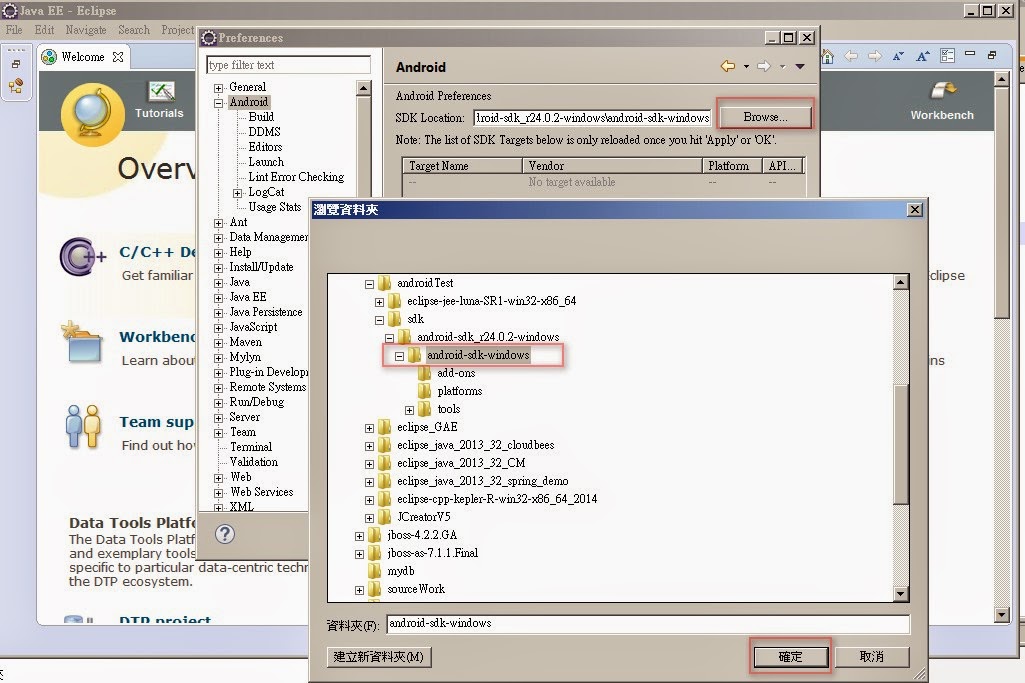Minimize the Welcome view icon
Screen dimensions: 1025x683
[x=970, y=54]
